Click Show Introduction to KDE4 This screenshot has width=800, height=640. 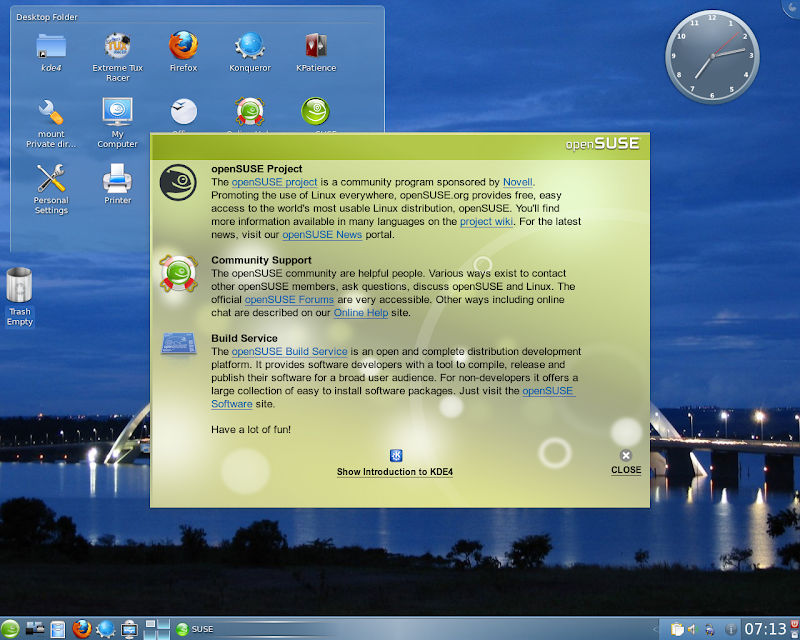click(394, 472)
